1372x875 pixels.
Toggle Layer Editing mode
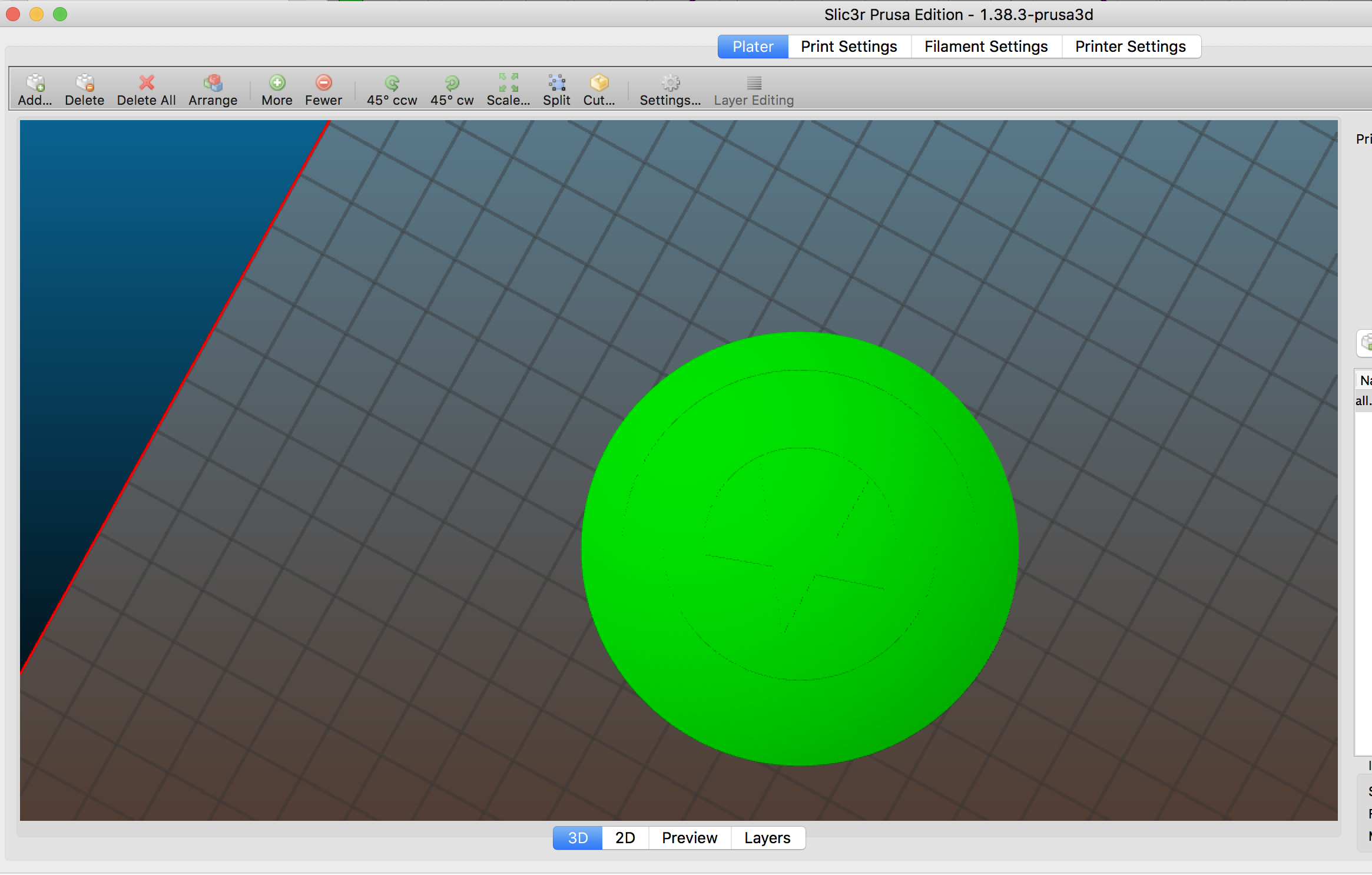(753, 89)
